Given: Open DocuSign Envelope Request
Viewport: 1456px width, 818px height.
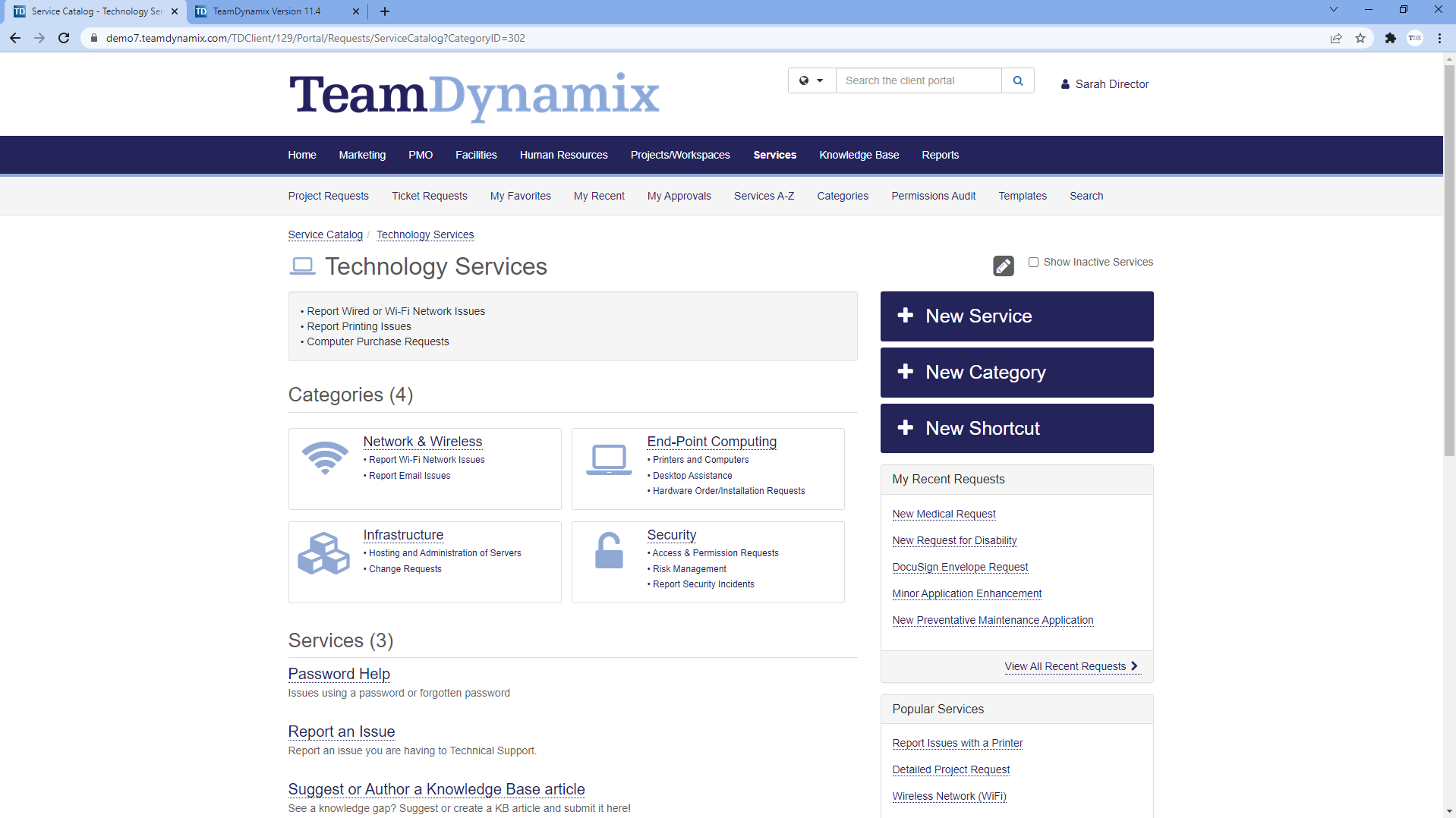Looking at the screenshot, I should click(x=960, y=567).
